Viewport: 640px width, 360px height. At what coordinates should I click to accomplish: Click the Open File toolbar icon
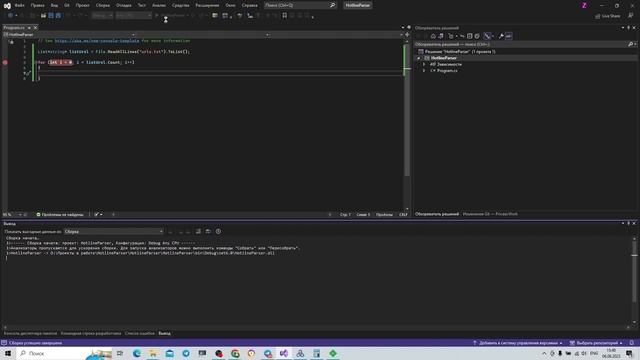click(x=43, y=16)
